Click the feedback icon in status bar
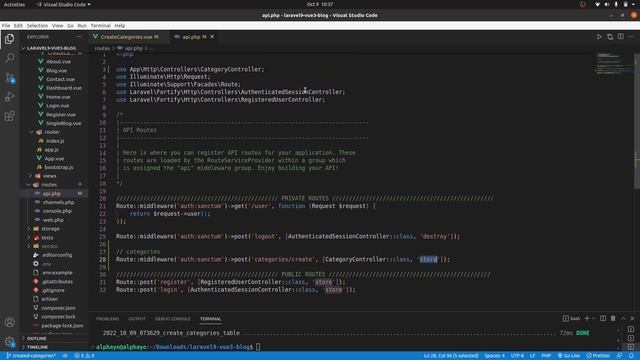The width and height of the screenshot is (640, 360). pos(620,356)
